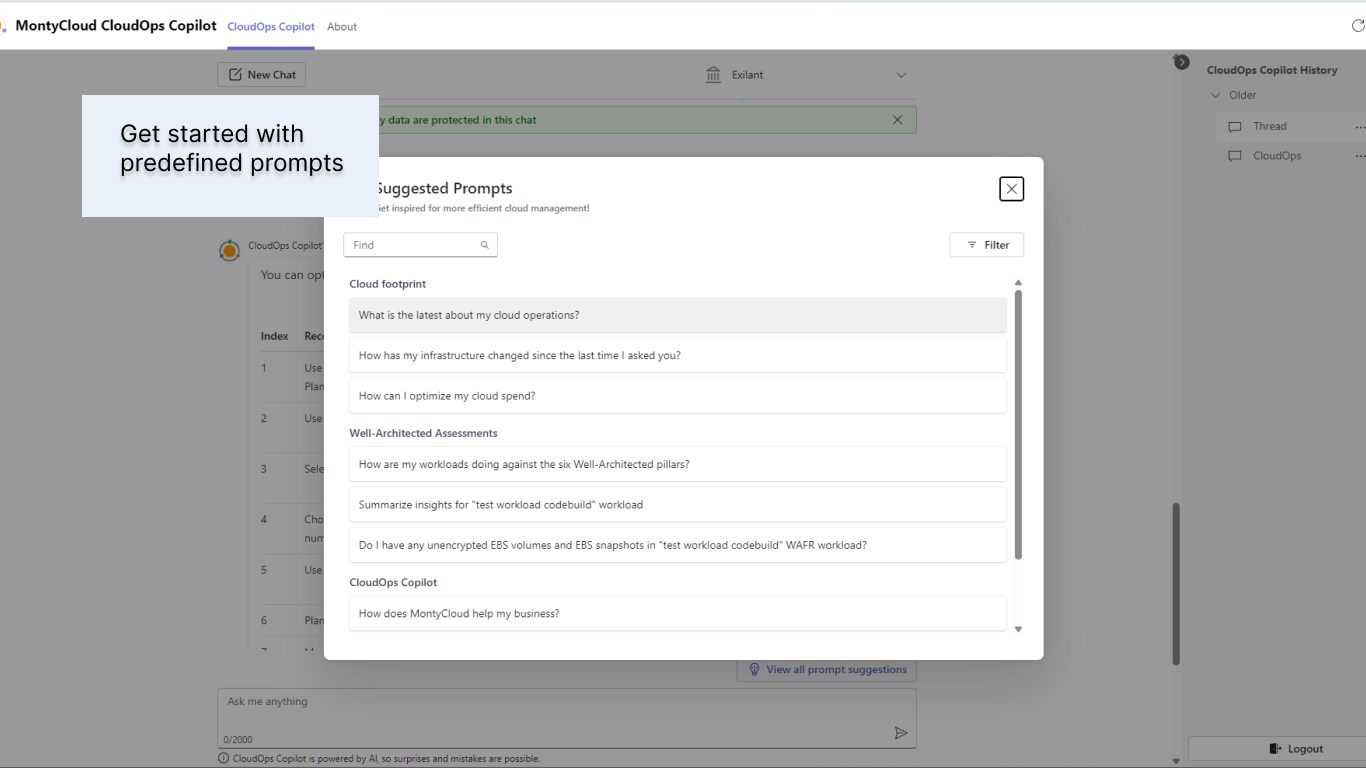The image size is (1366, 768).
Task: Click the chat bubble icon next to CloudOps
Action: (x=1234, y=156)
